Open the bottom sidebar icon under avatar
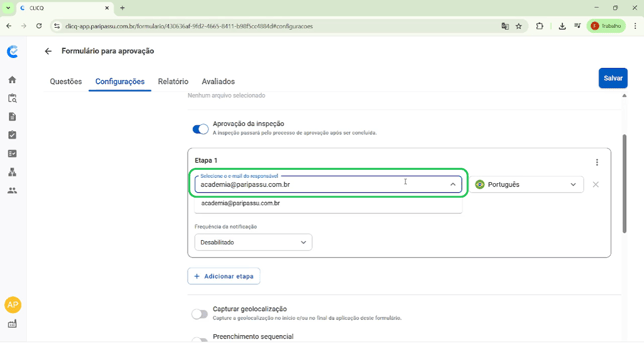Screen dimensions: 644x360 [x=12, y=324]
